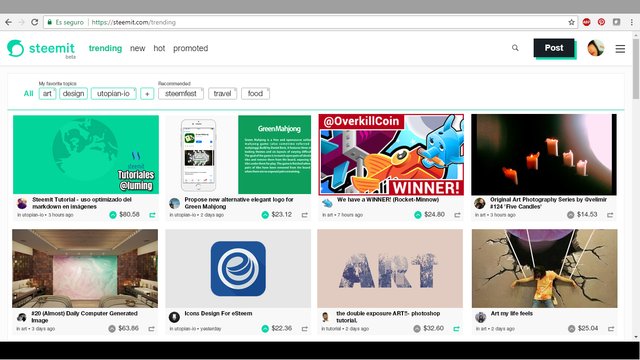Screen dimensions: 640x360
Task: Resteem the Art my life feels post
Action: pos(611,329)
